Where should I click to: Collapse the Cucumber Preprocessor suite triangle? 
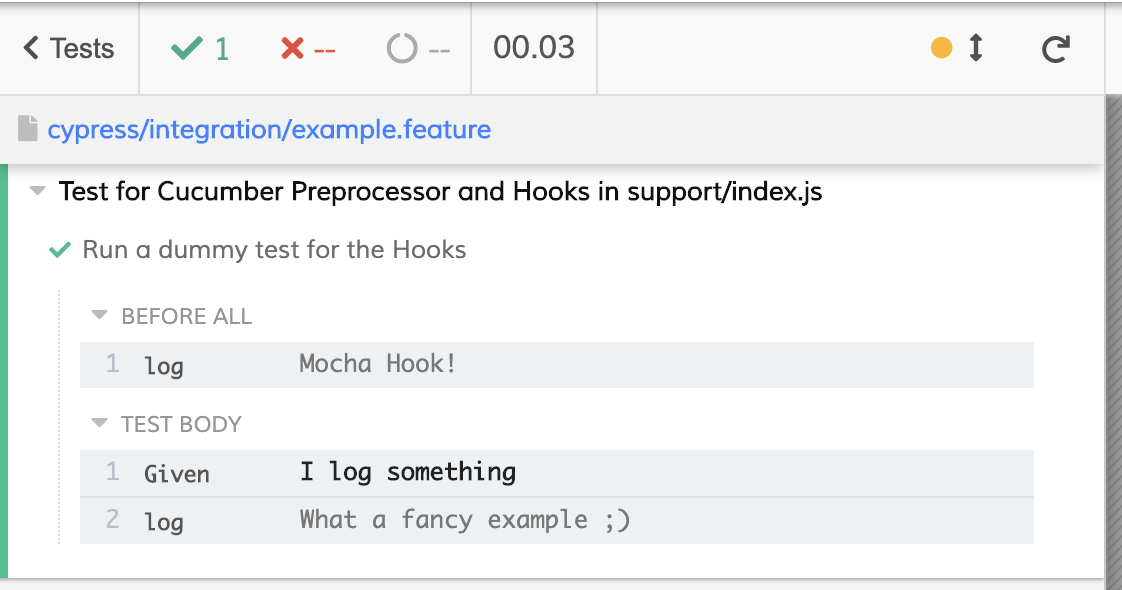(37, 191)
